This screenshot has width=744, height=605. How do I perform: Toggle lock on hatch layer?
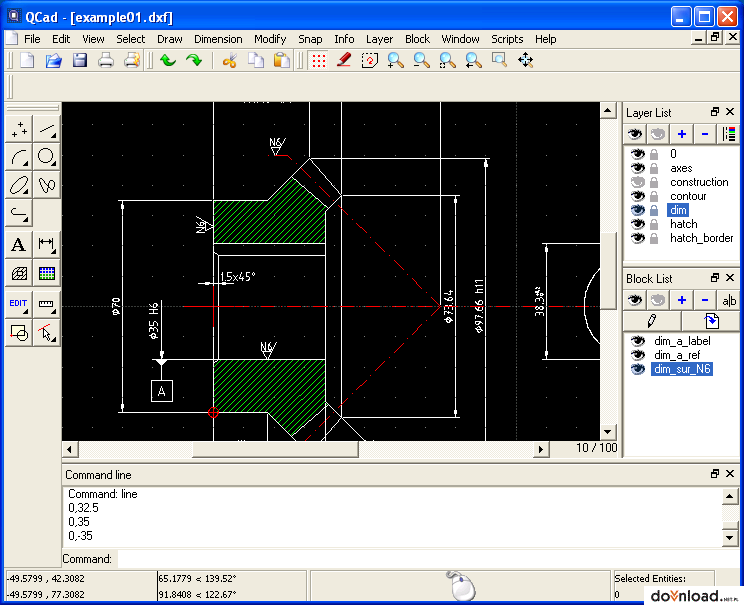click(x=654, y=224)
